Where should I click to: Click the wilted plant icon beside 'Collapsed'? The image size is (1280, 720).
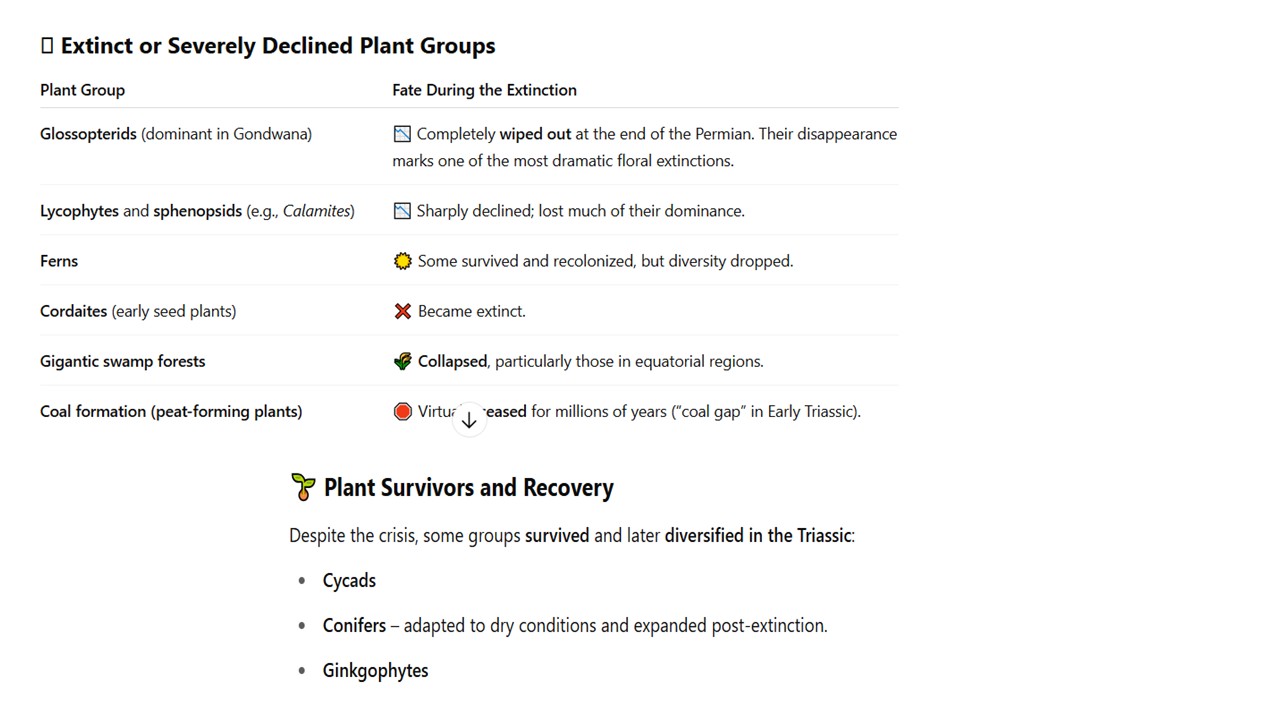tap(403, 361)
